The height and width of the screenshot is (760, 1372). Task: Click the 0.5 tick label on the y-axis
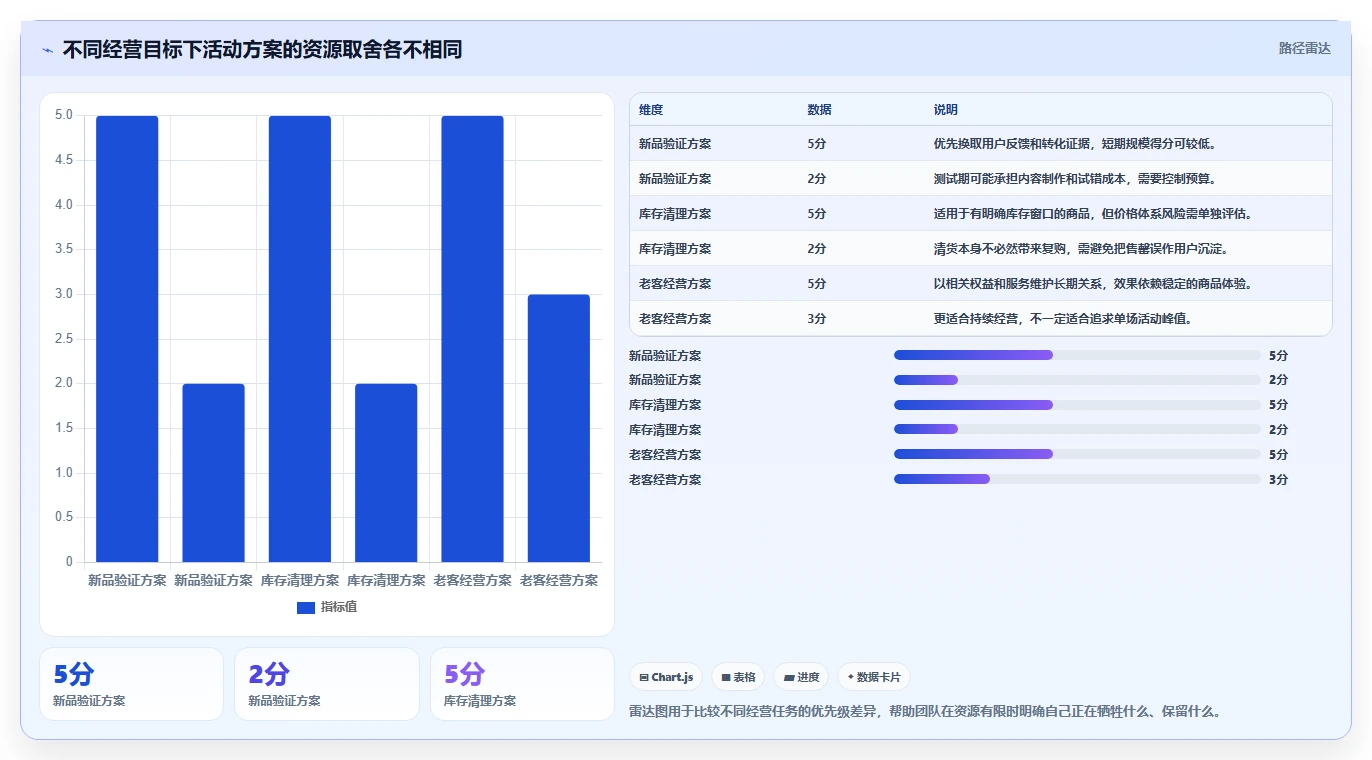click(64, 517)
